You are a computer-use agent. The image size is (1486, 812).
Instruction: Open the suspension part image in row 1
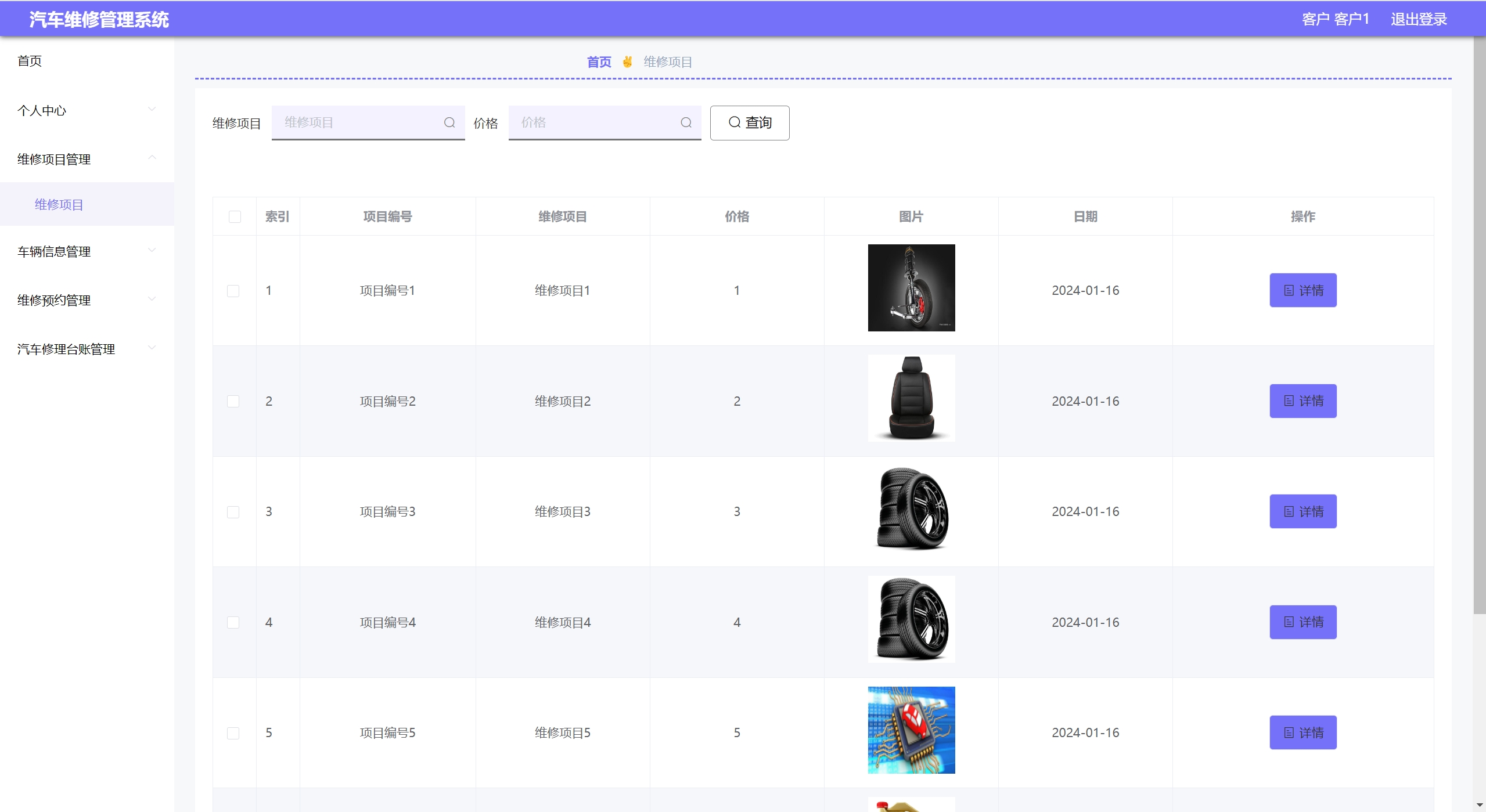coord(911,288)
